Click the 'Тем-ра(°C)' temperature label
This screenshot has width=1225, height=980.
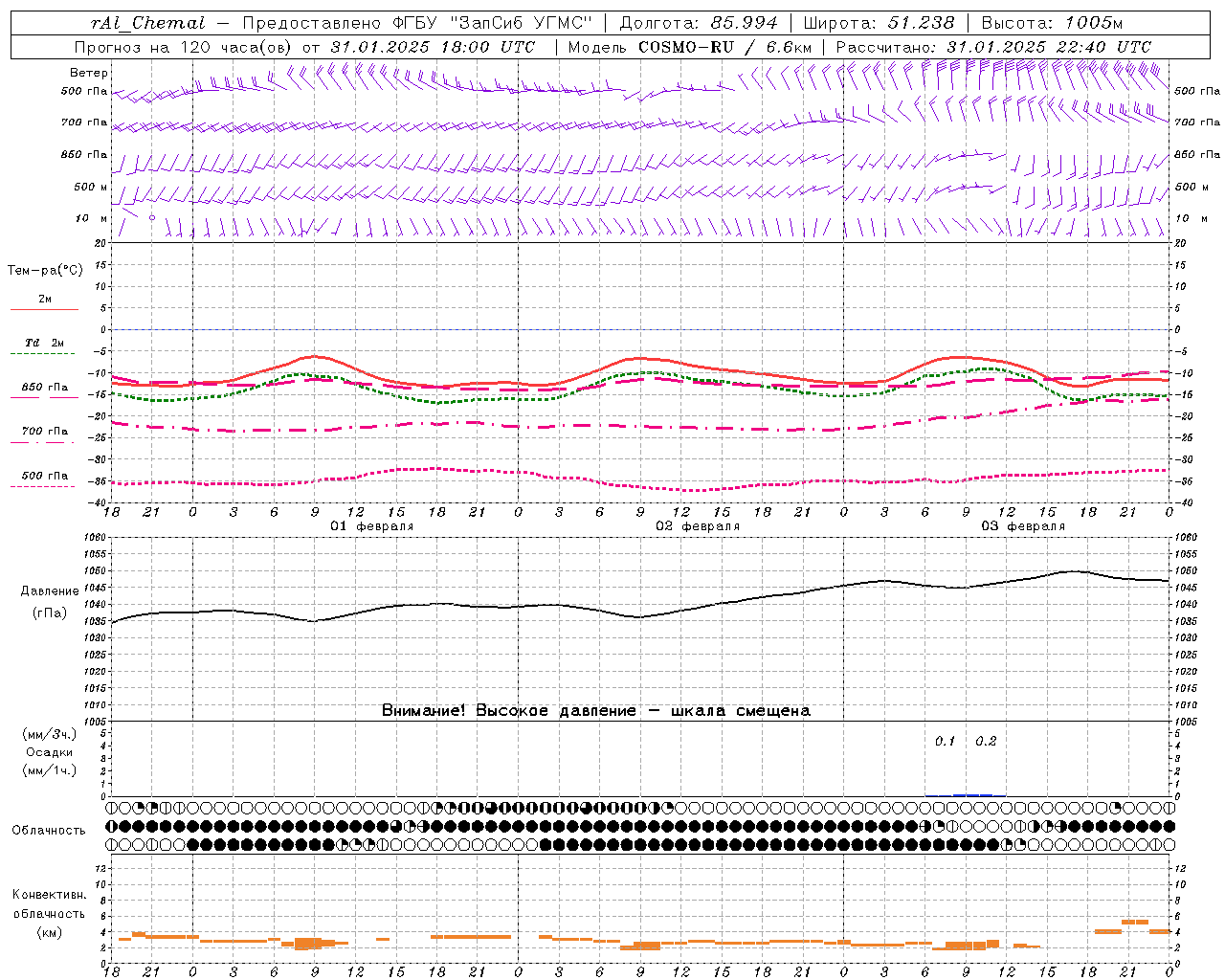pyautogui.click(x=45, y=270)
